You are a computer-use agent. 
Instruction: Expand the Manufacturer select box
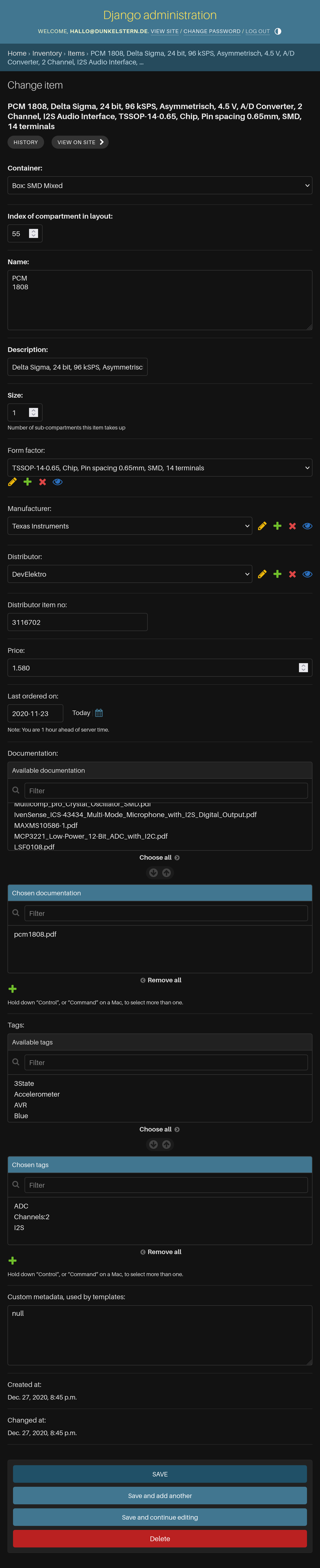pos(130,526)
